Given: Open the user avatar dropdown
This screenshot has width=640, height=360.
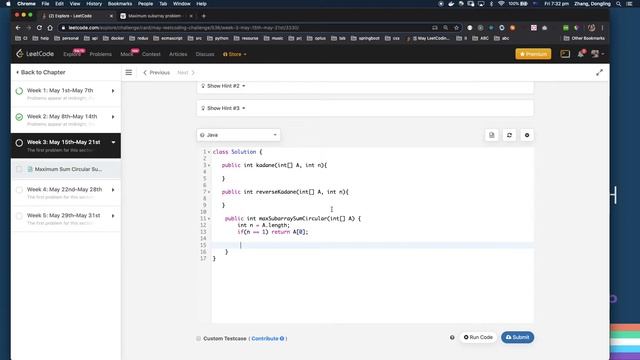Looking at the screenshot, I should point(597,54).
